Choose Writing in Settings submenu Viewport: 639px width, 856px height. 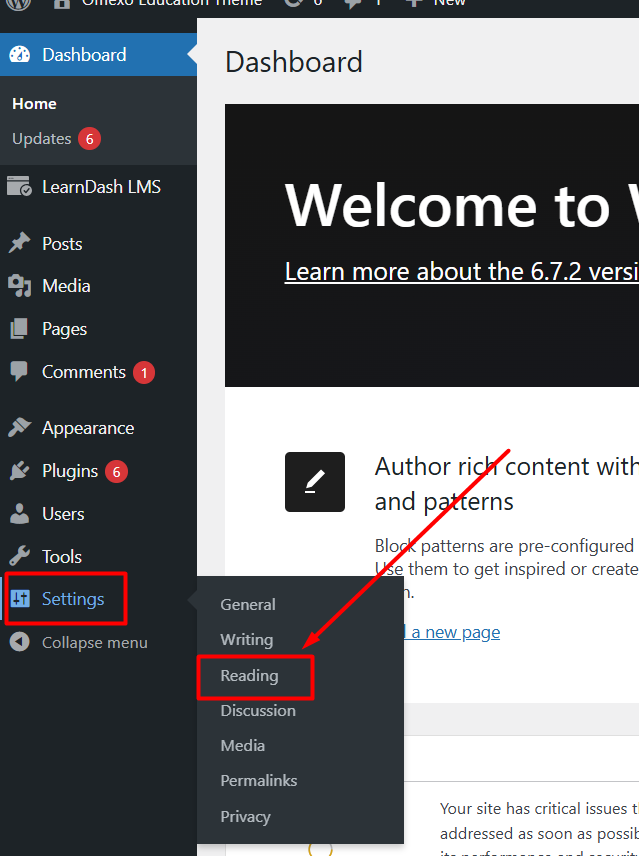coord(247,639)
